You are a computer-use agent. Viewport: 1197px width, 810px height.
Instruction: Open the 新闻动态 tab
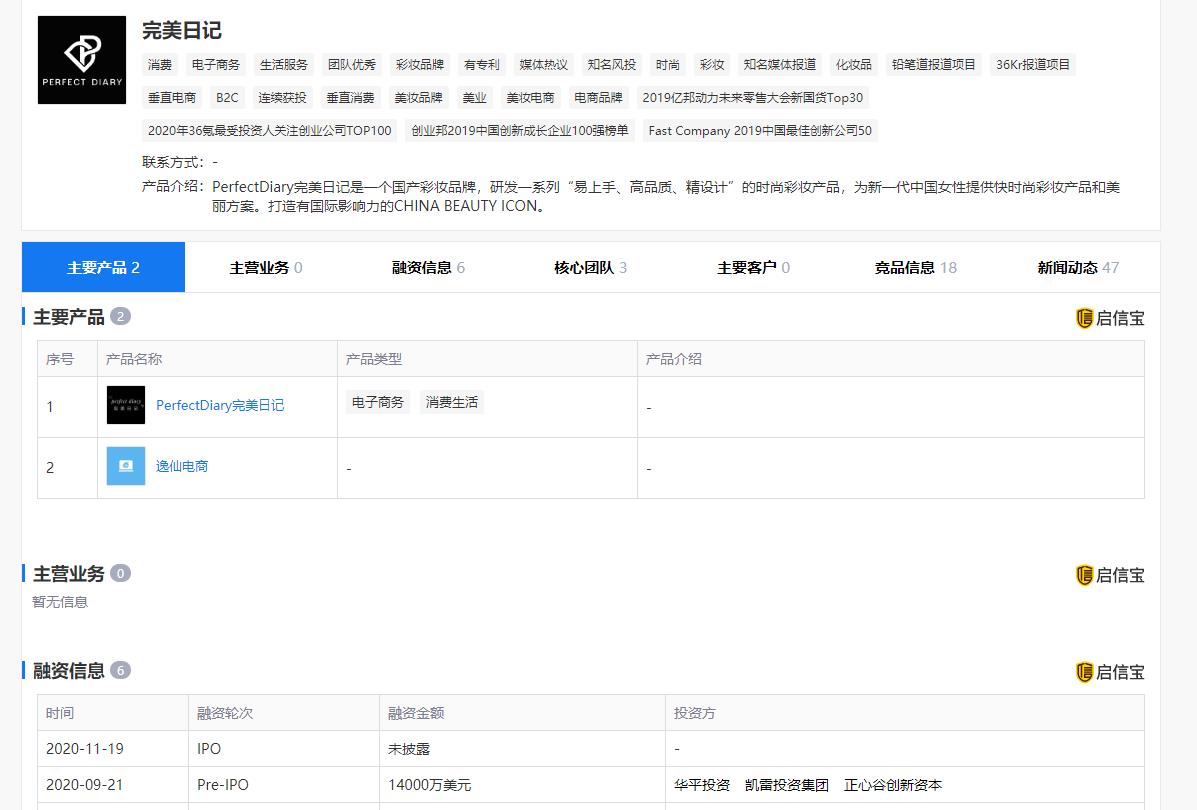pyautogui.click(x=1078, y=267)
